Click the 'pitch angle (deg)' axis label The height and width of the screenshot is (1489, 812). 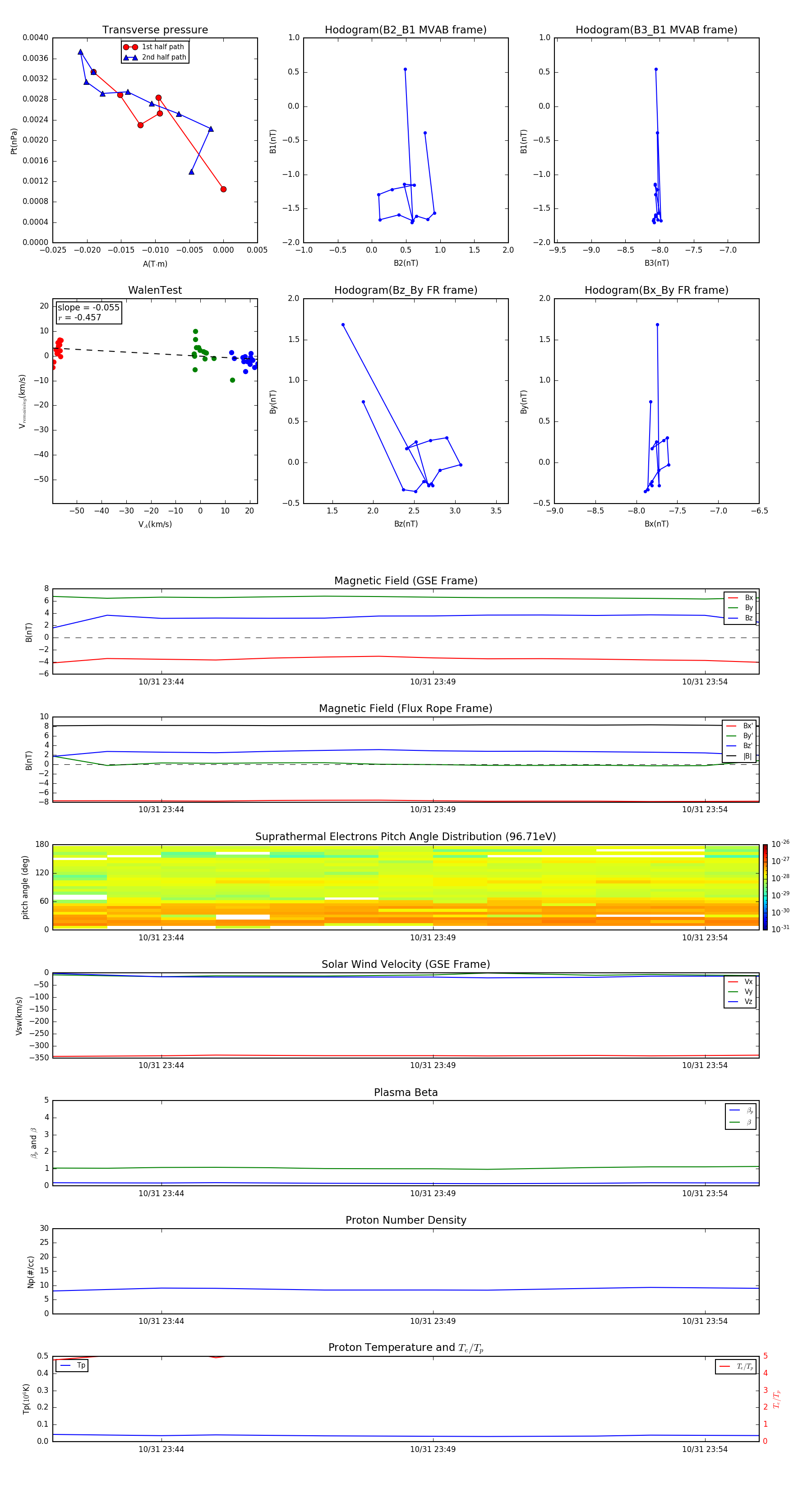pyautogui.click(x=25, y=887)
